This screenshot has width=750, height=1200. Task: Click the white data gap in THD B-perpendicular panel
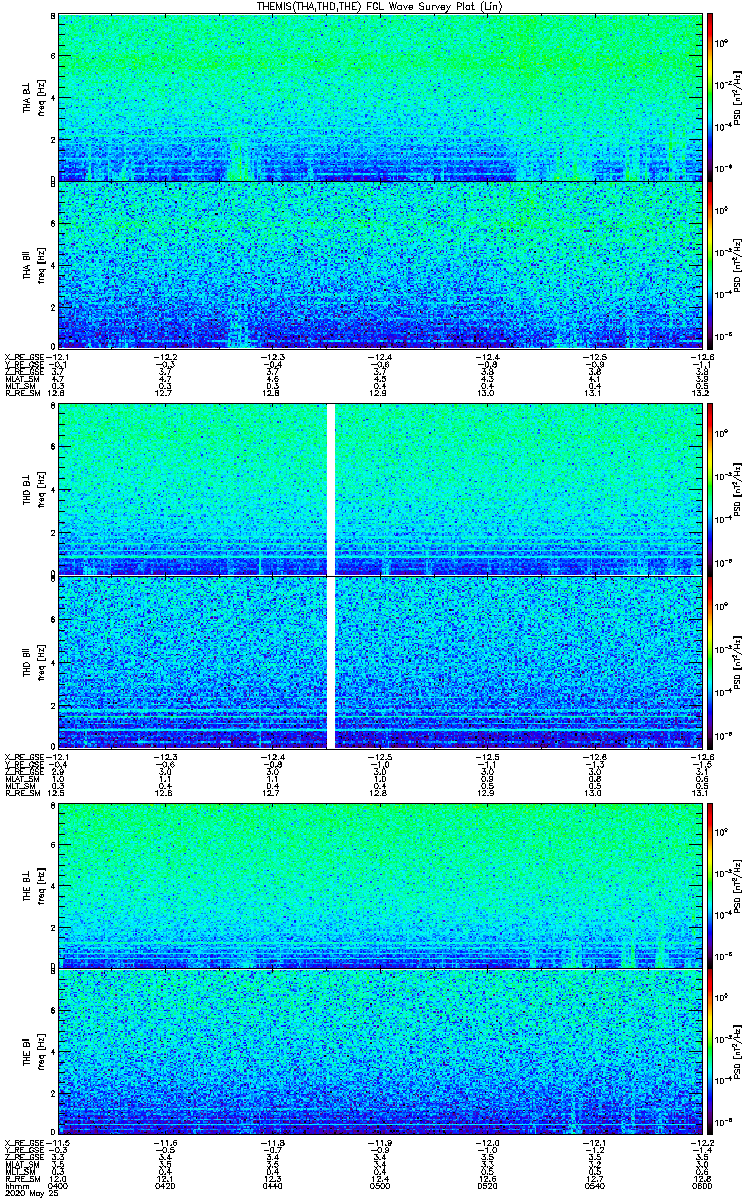point(331,489)
